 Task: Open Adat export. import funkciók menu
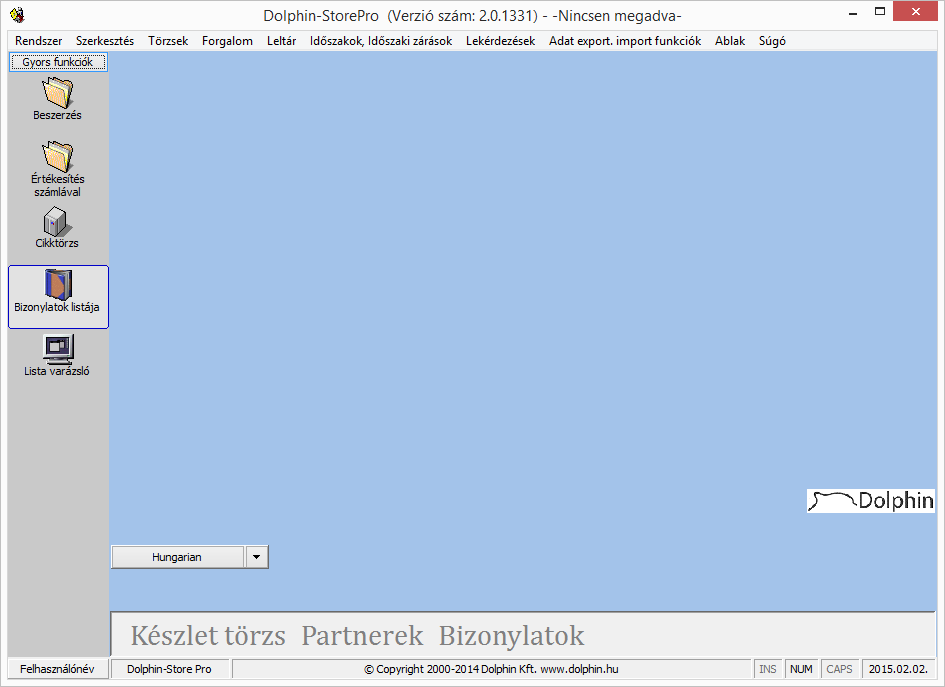click(x=625, y=41)
